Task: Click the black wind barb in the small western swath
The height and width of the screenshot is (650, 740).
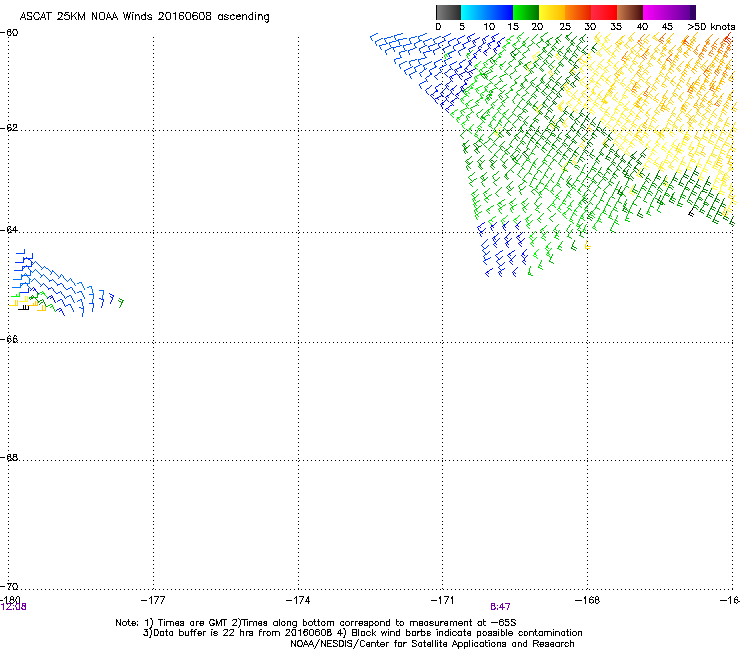Action: pos(24,307)
